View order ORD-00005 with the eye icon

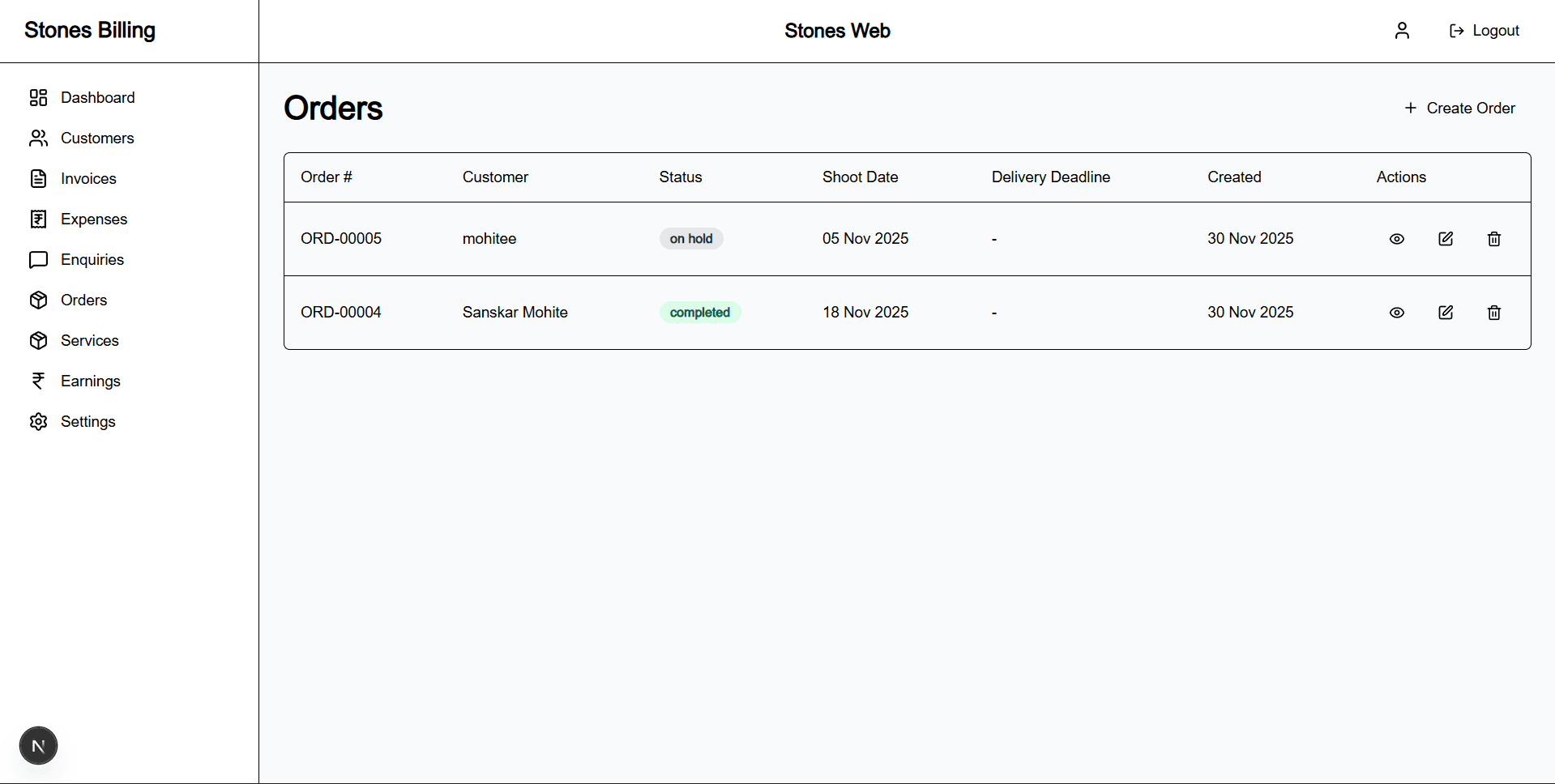click(1397, 239)
